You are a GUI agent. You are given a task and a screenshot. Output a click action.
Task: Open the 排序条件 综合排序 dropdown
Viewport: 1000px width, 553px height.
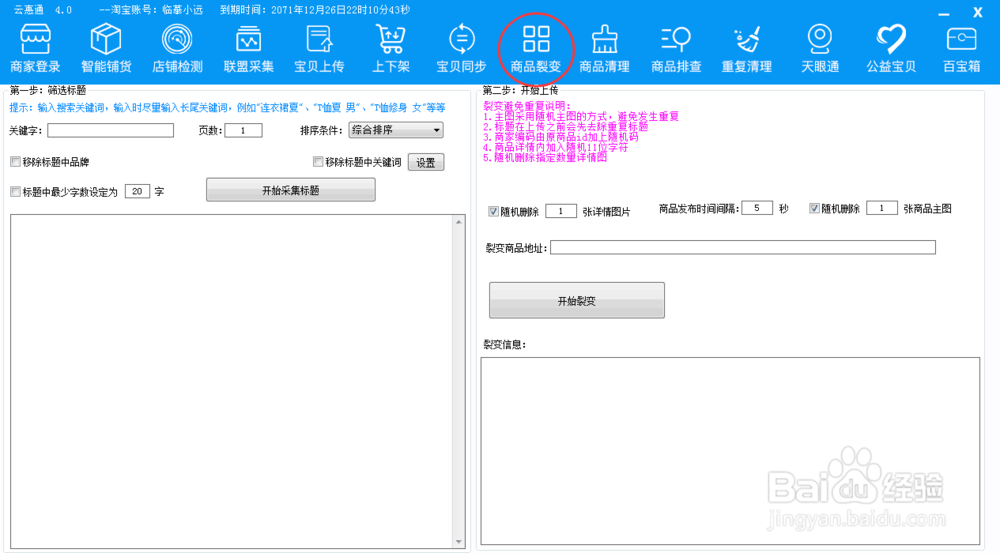coord(395,130)
